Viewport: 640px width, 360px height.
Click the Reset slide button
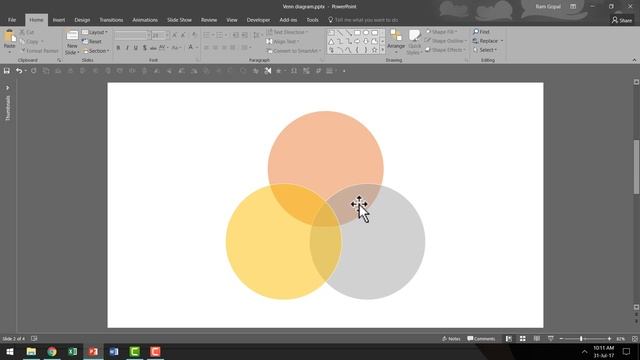(92, 42)
